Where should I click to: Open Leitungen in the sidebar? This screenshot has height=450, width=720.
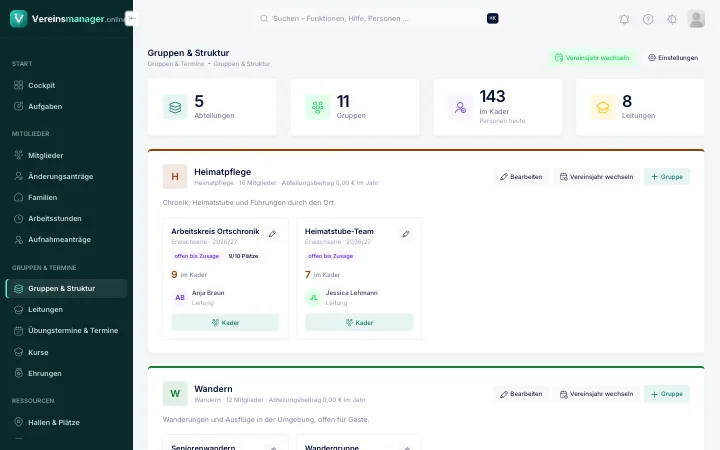click(67, 309)
